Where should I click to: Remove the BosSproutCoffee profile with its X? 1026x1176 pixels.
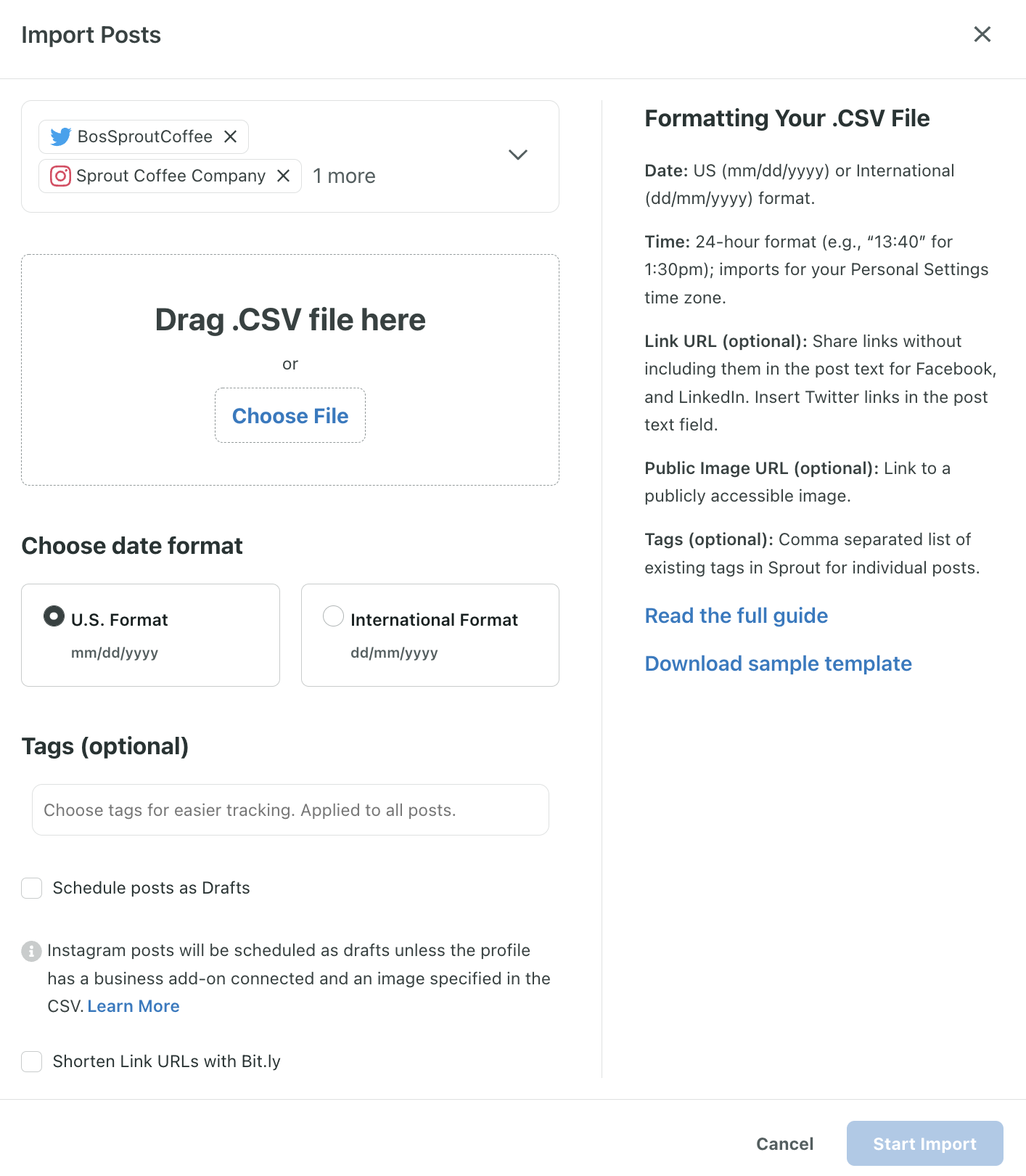(x=231, y=136)
